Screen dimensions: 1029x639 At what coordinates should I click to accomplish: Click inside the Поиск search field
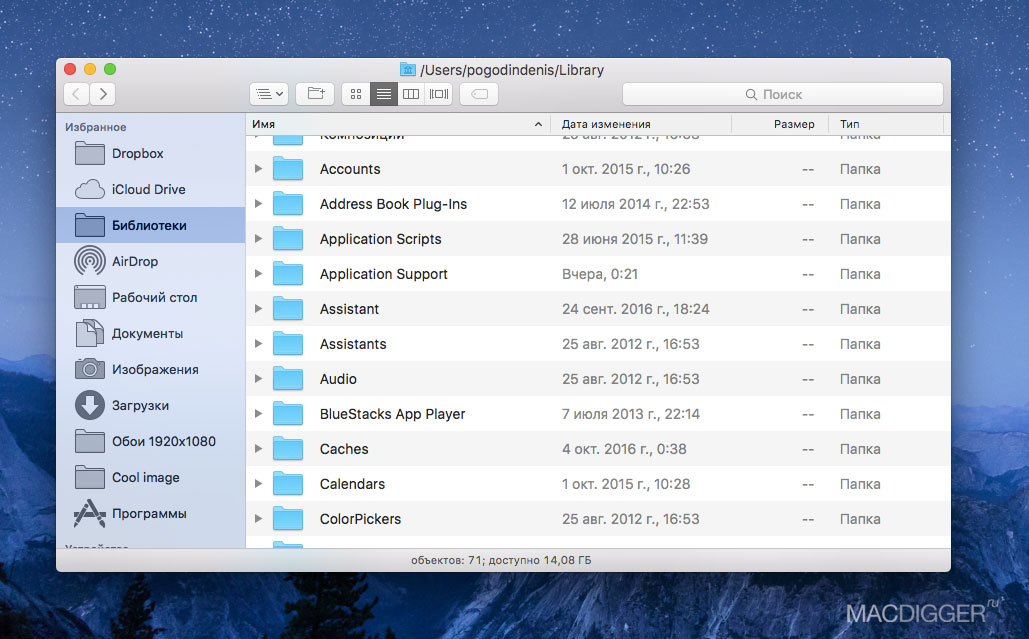pos(781,93)
